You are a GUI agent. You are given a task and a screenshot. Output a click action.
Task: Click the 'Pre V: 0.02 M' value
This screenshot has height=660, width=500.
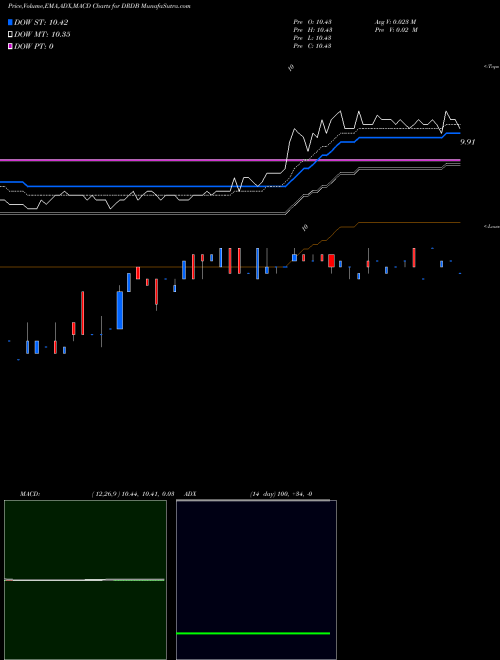(x=396, y=30)
